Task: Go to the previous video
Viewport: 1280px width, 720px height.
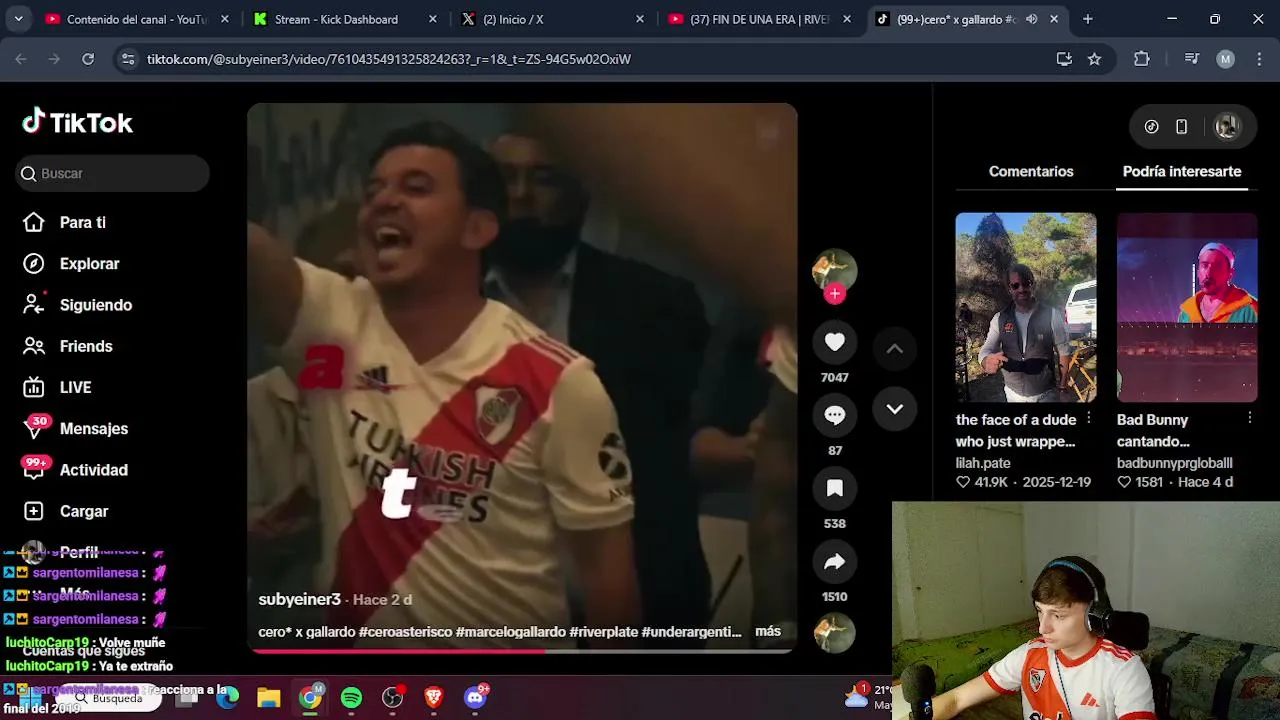Action: click(895, 348)
